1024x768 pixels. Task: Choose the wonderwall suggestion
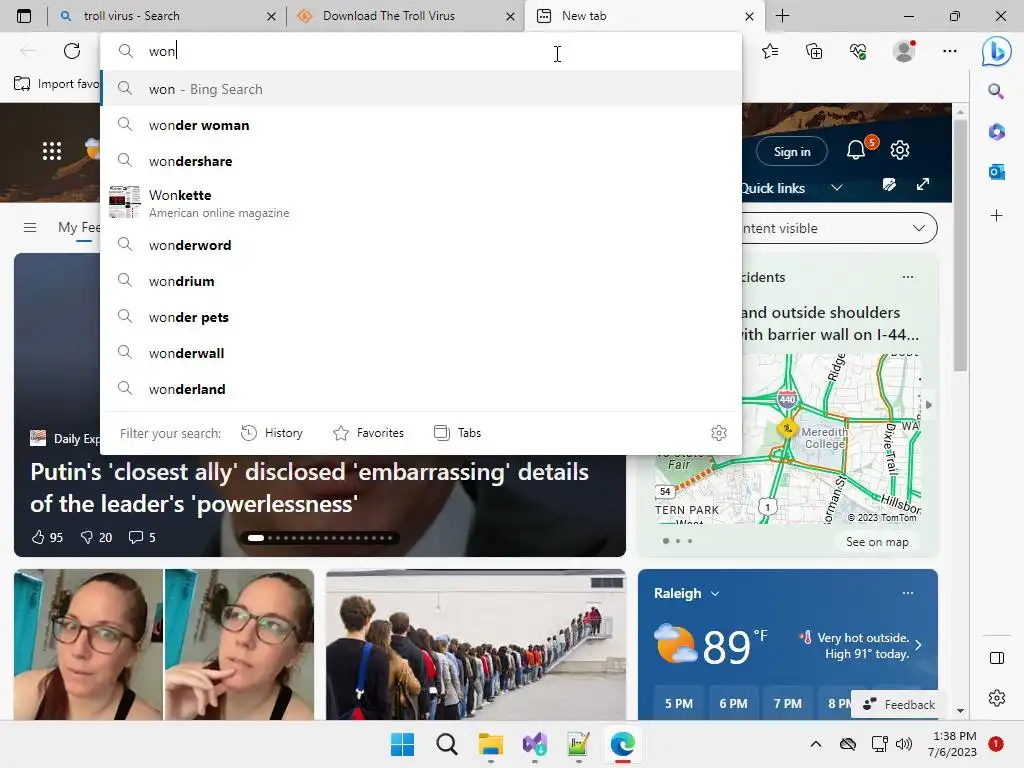pos(421,353)
